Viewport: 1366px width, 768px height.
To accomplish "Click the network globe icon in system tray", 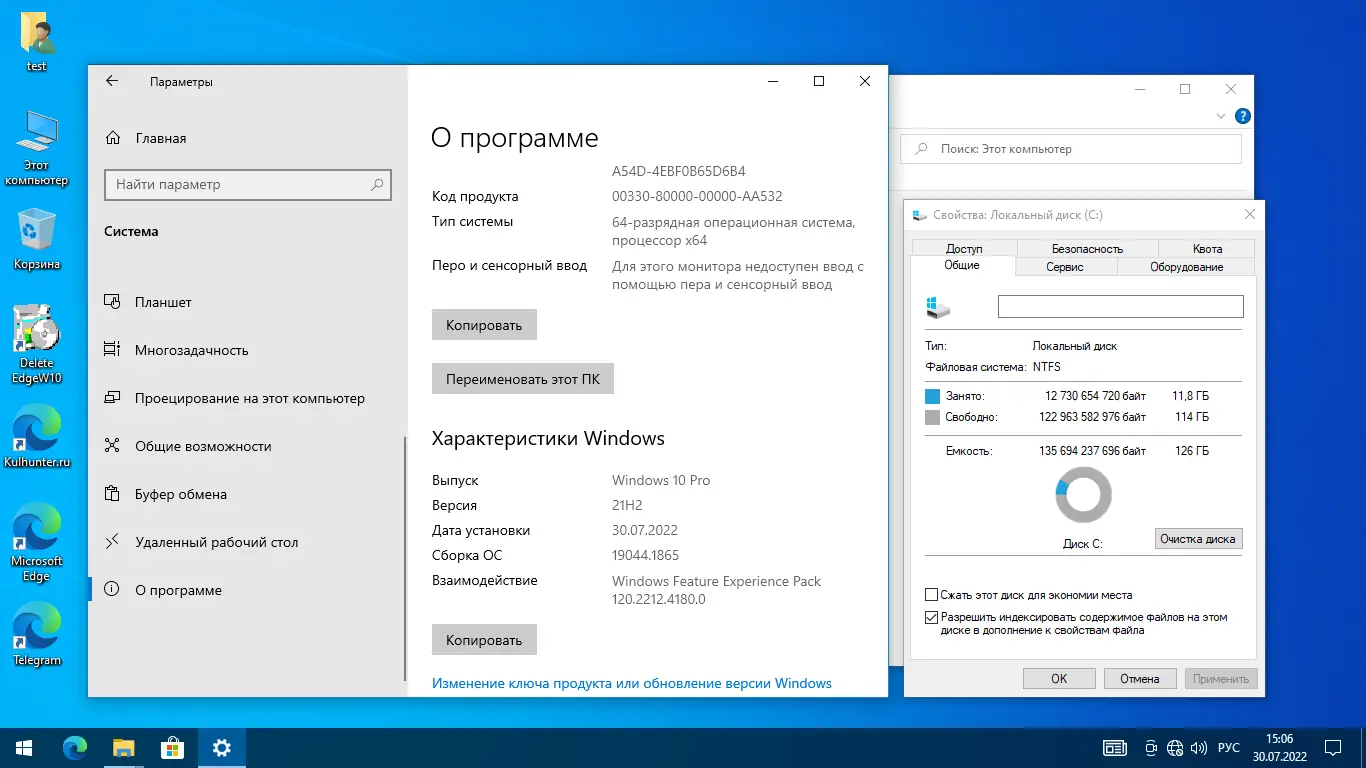I will [1175, 747].
